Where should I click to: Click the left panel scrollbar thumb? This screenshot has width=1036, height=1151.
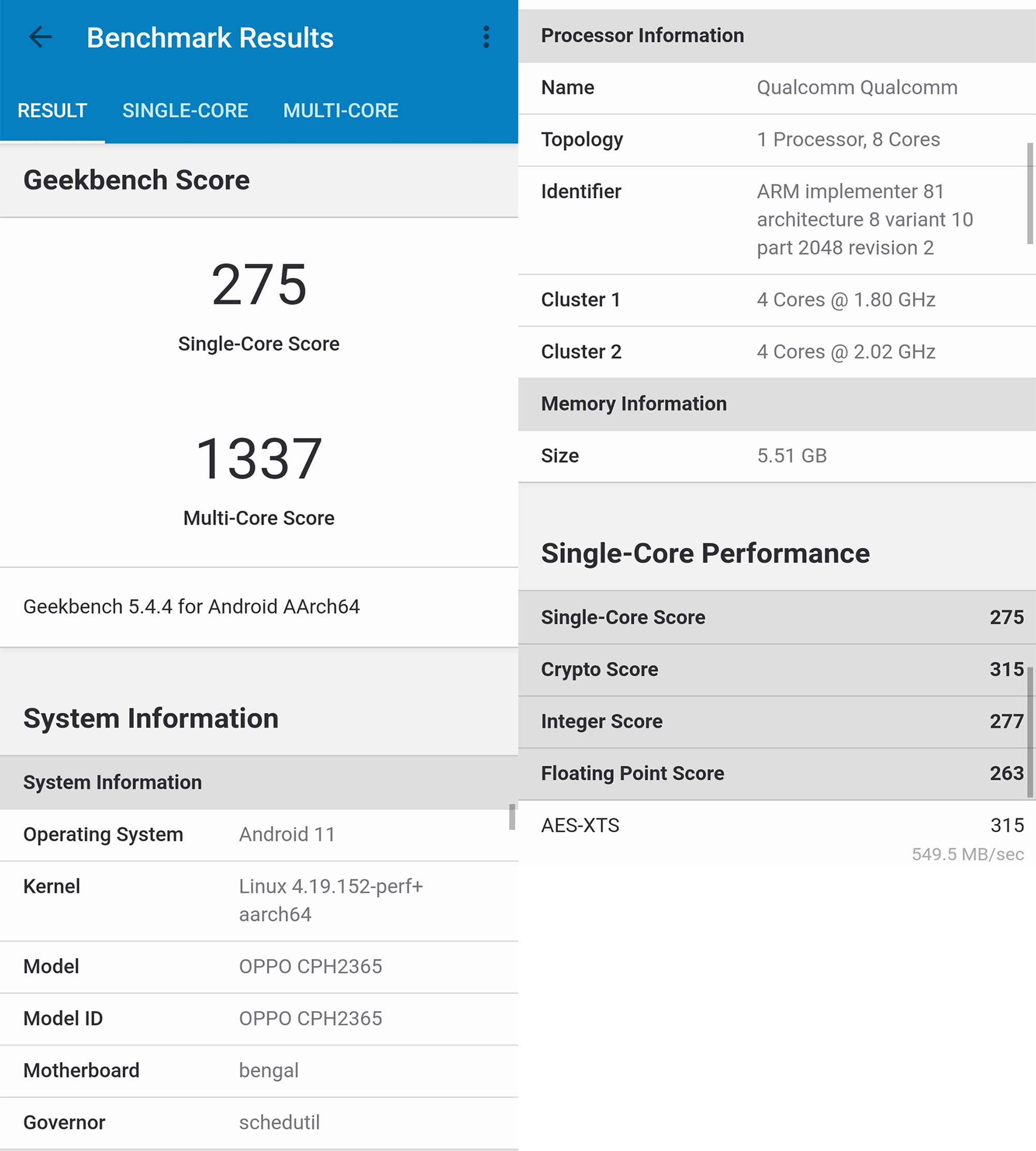pos(512,817)
